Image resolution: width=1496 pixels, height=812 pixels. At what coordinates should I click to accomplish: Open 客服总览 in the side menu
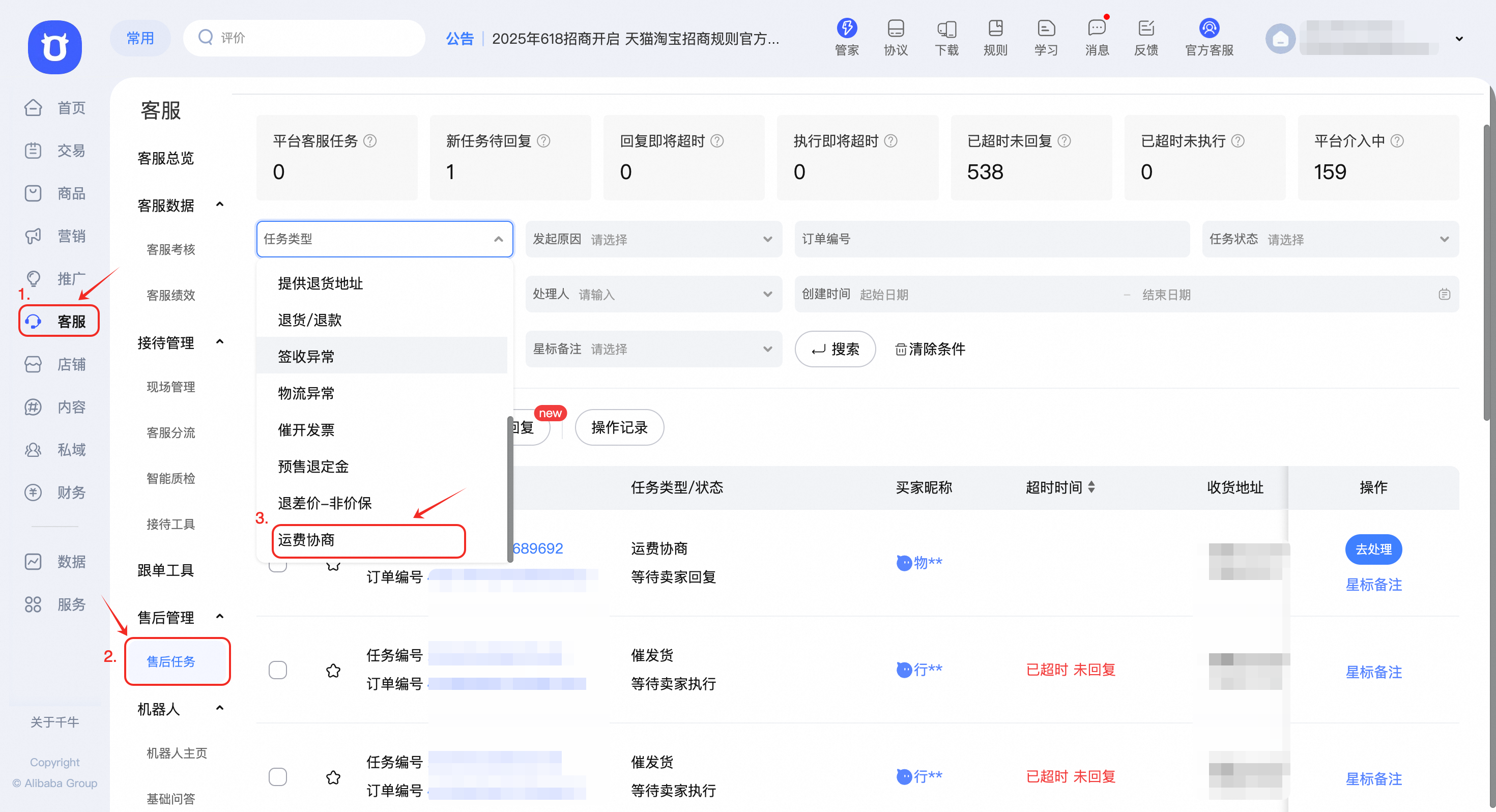(x=165, y=158)
